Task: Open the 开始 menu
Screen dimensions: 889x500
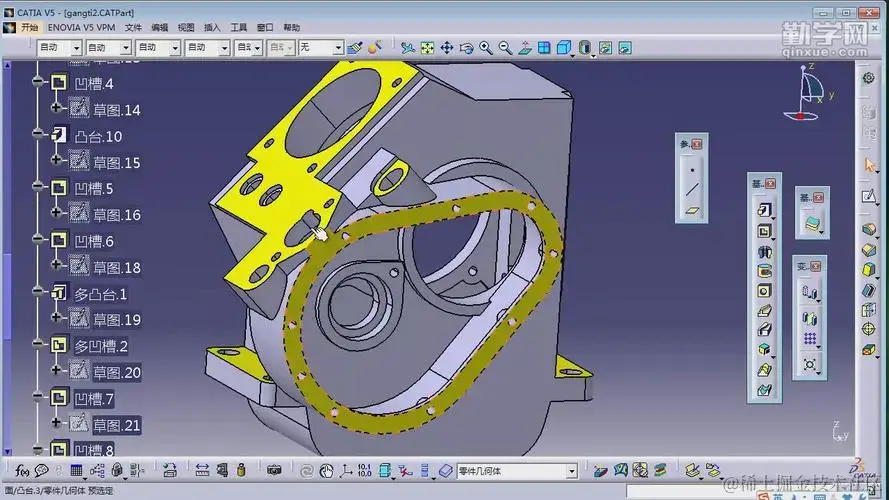Action: tap(29, 27)
